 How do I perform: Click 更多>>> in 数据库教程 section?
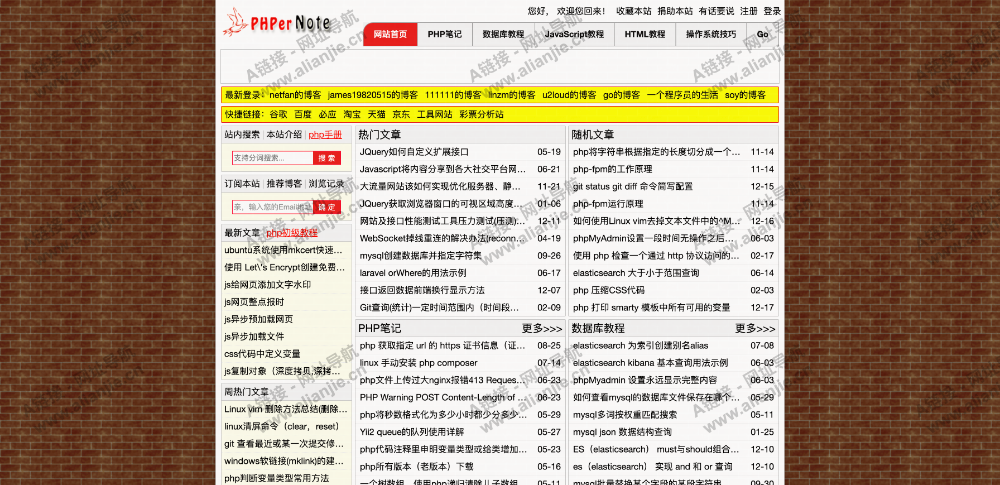point(756,329)
